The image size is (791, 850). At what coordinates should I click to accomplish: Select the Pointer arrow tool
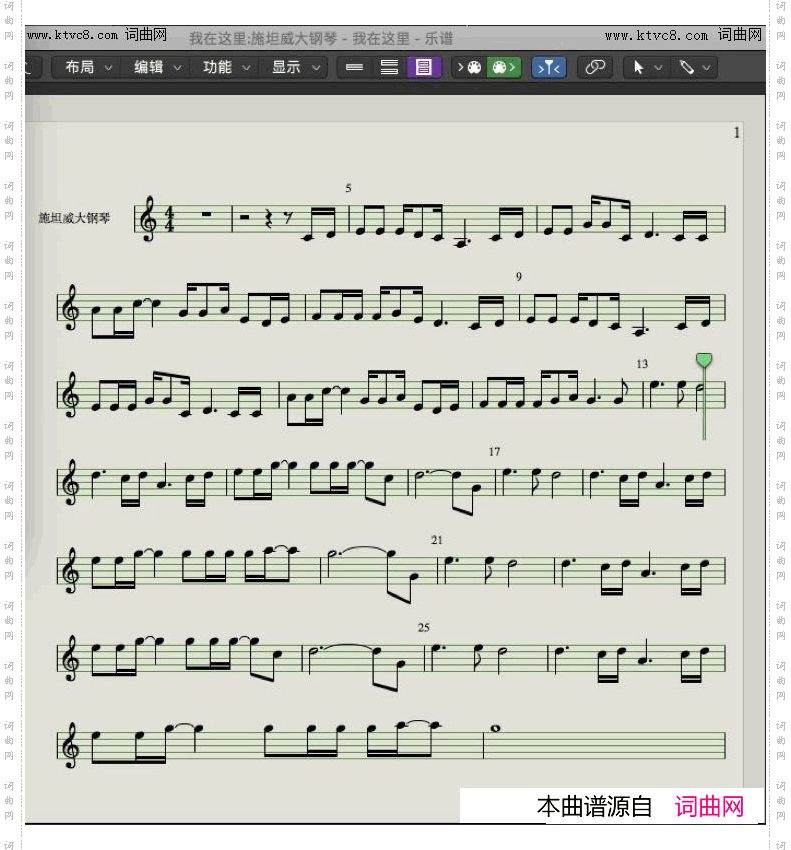coord(638,67)
